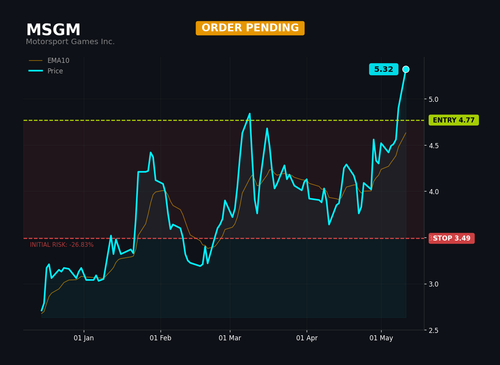Viewport: 500px width, 365px height.
Task: Click the STOP 3.49 red label
Action: click(452, 238)
